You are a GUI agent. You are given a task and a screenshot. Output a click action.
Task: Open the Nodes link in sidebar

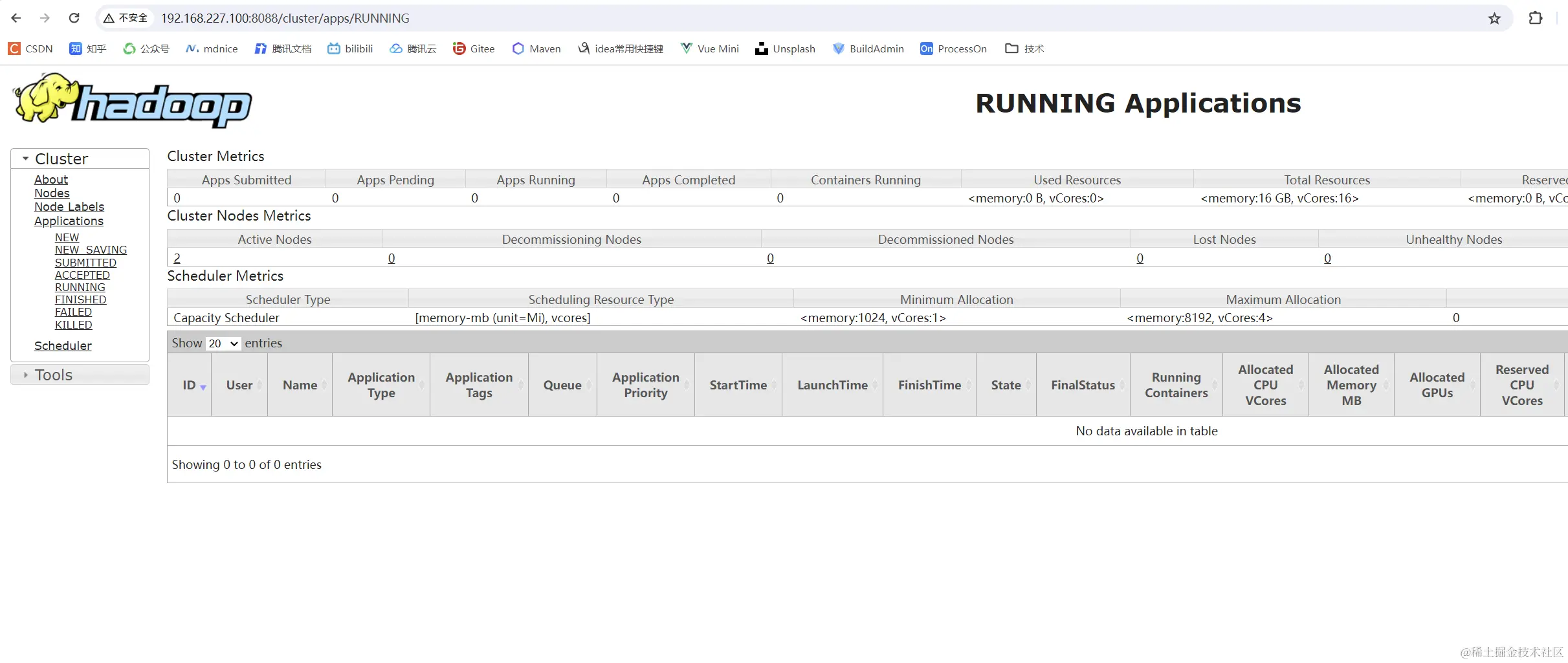[52, 193]
